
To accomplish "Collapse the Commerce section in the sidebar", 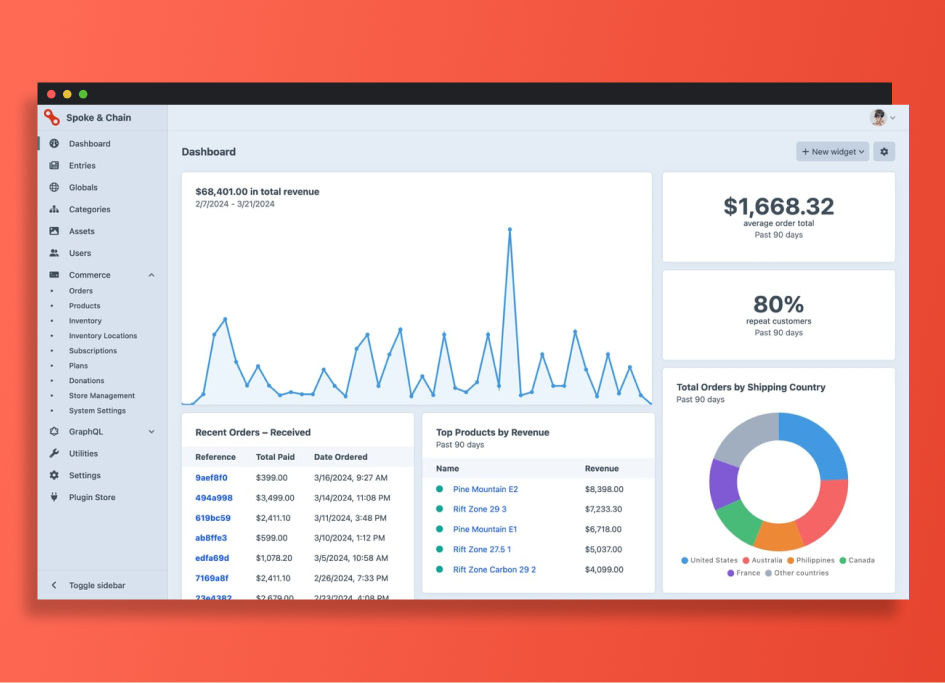I will pos(151,274).
